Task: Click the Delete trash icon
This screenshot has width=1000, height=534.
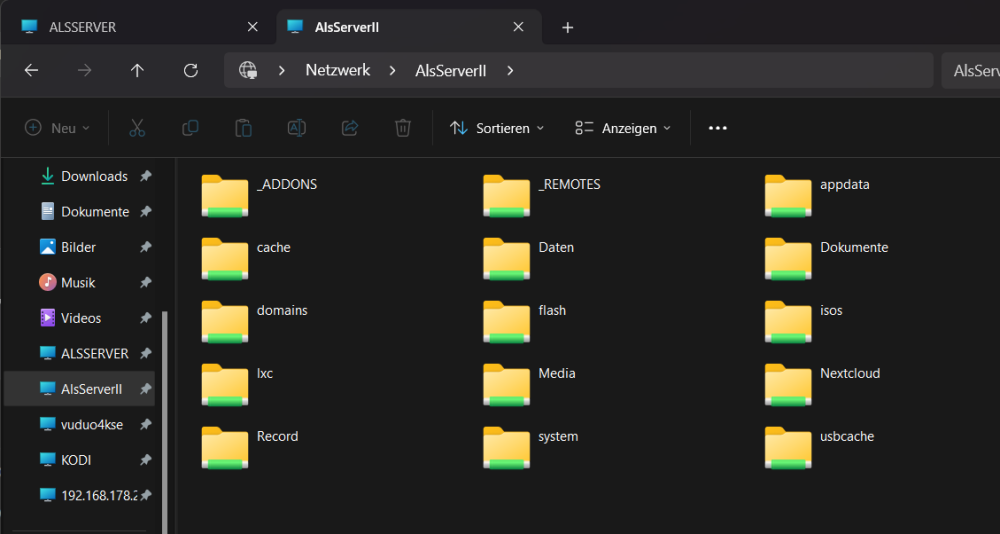Action: 402,128
